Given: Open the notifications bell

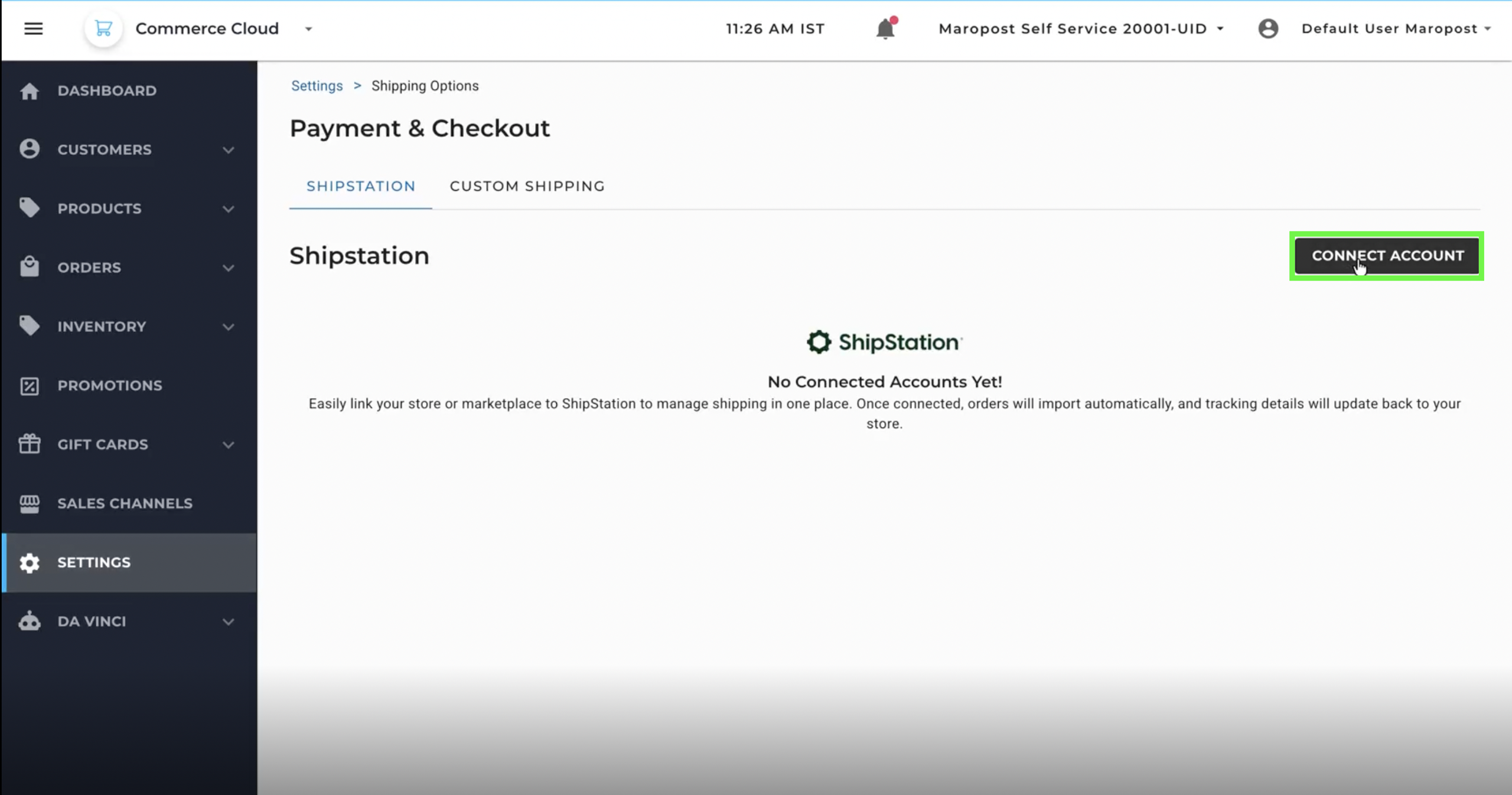Looking at the screenshot, I should [x=884, y=28].
